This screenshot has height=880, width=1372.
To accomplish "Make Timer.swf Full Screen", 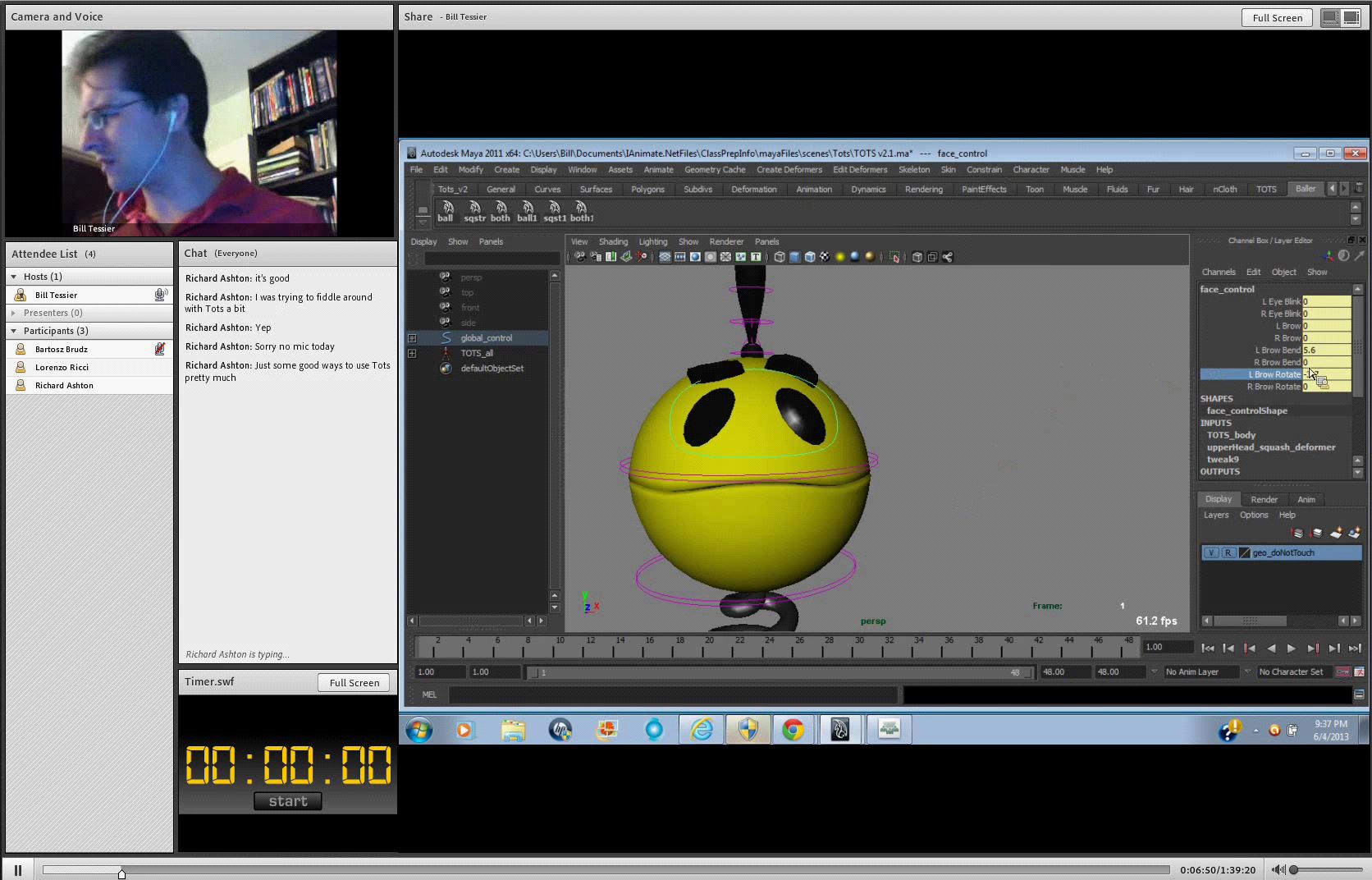I will click(354, 683).
